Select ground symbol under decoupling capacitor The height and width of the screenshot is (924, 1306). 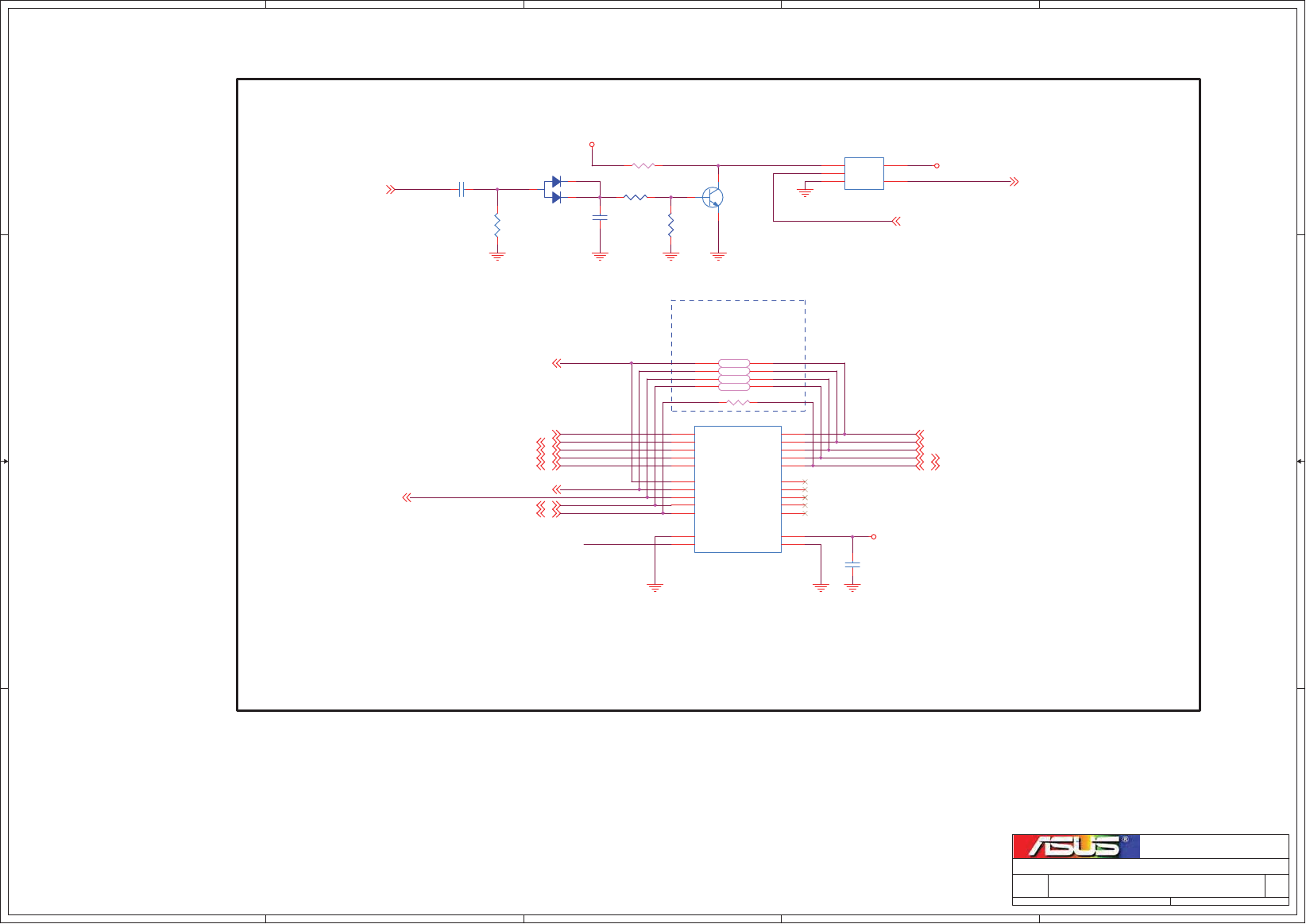852,588
